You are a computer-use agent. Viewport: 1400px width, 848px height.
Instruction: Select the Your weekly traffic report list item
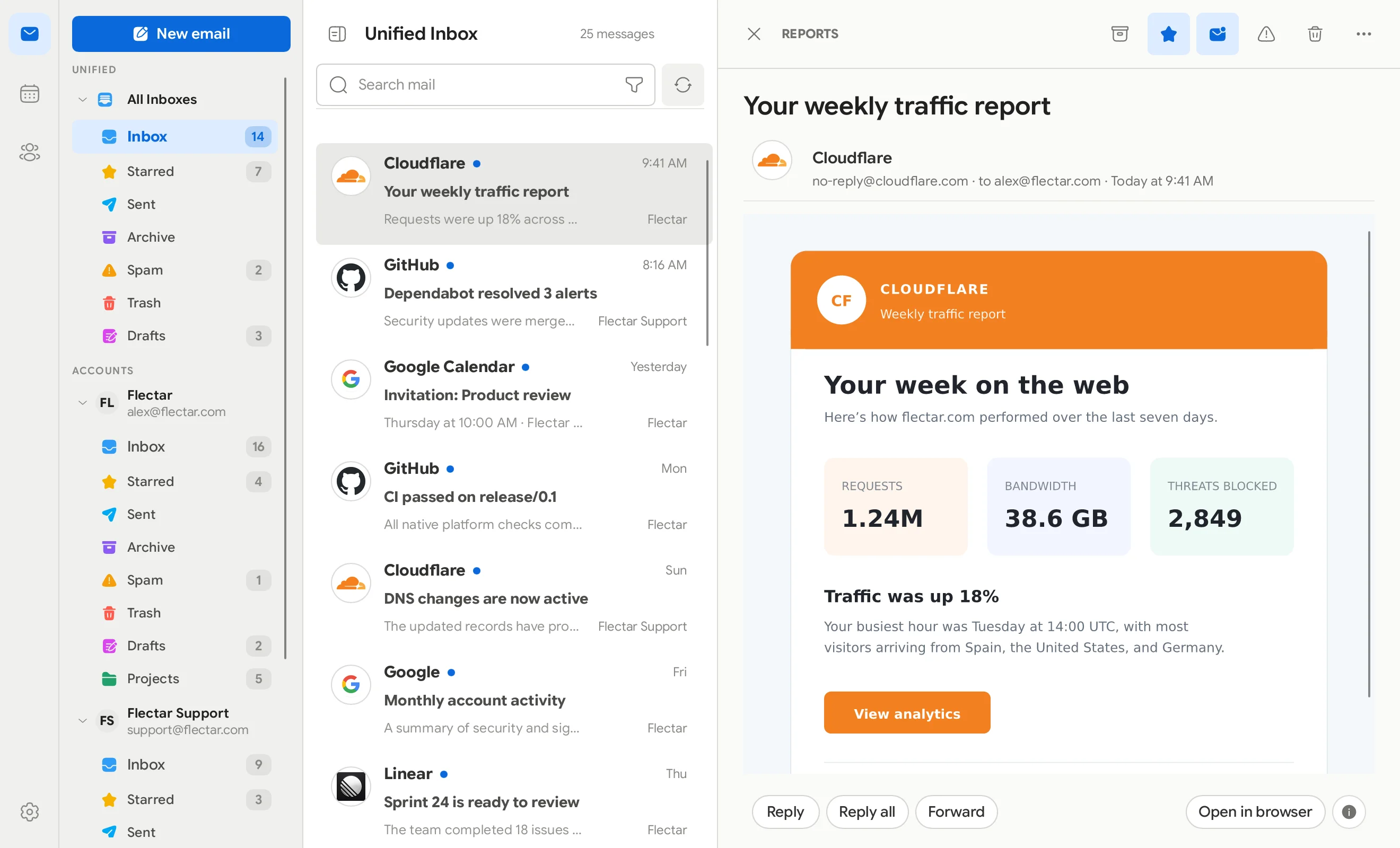tap(514, 193)
